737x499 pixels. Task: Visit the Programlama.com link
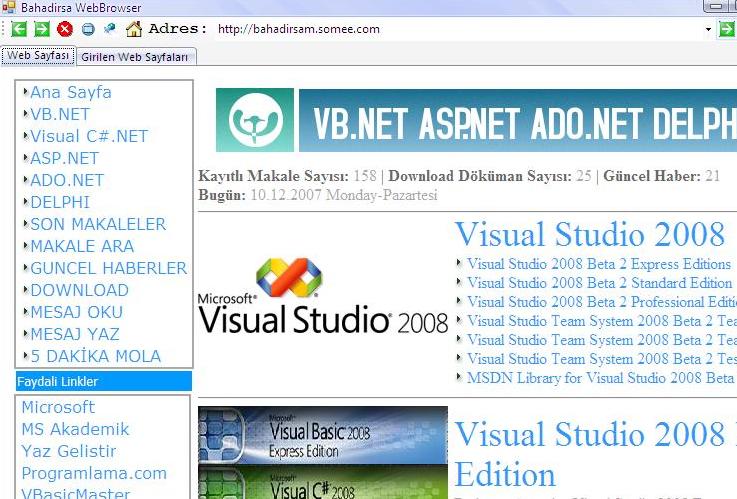click(94, 473)
